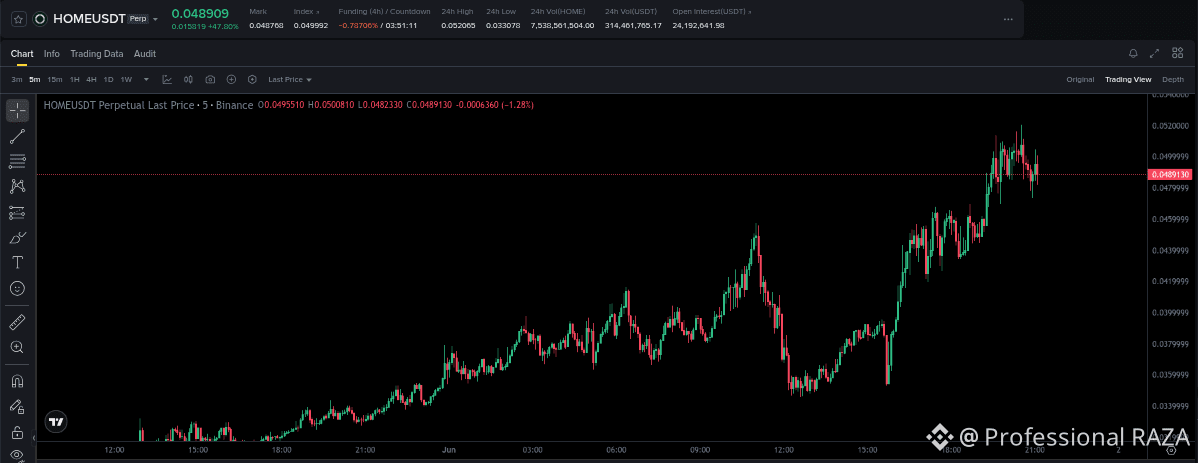Open the hexagon chart settings icon

coord(252,79)
